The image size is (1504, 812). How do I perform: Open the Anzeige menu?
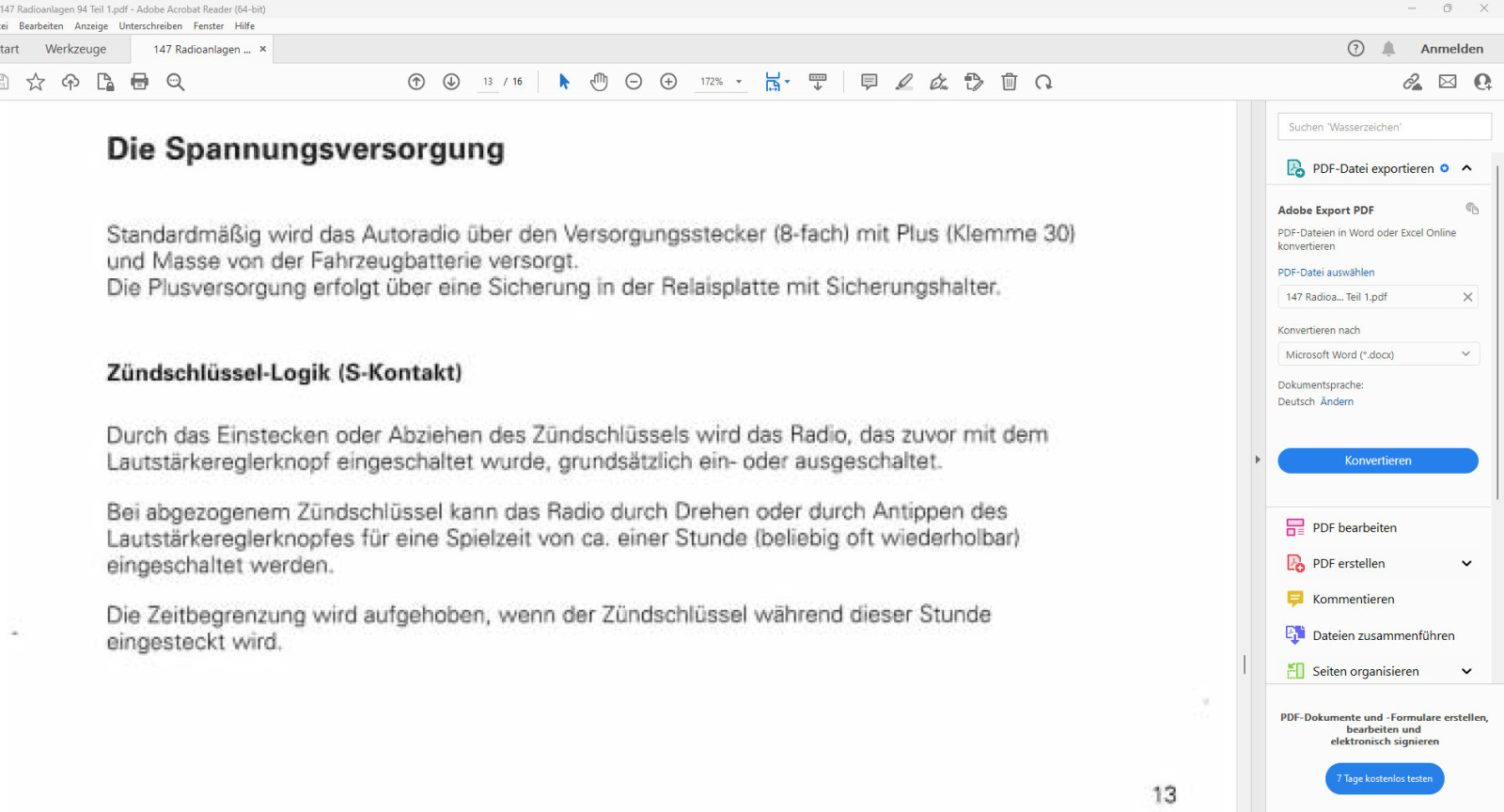[x=91, y=26]
